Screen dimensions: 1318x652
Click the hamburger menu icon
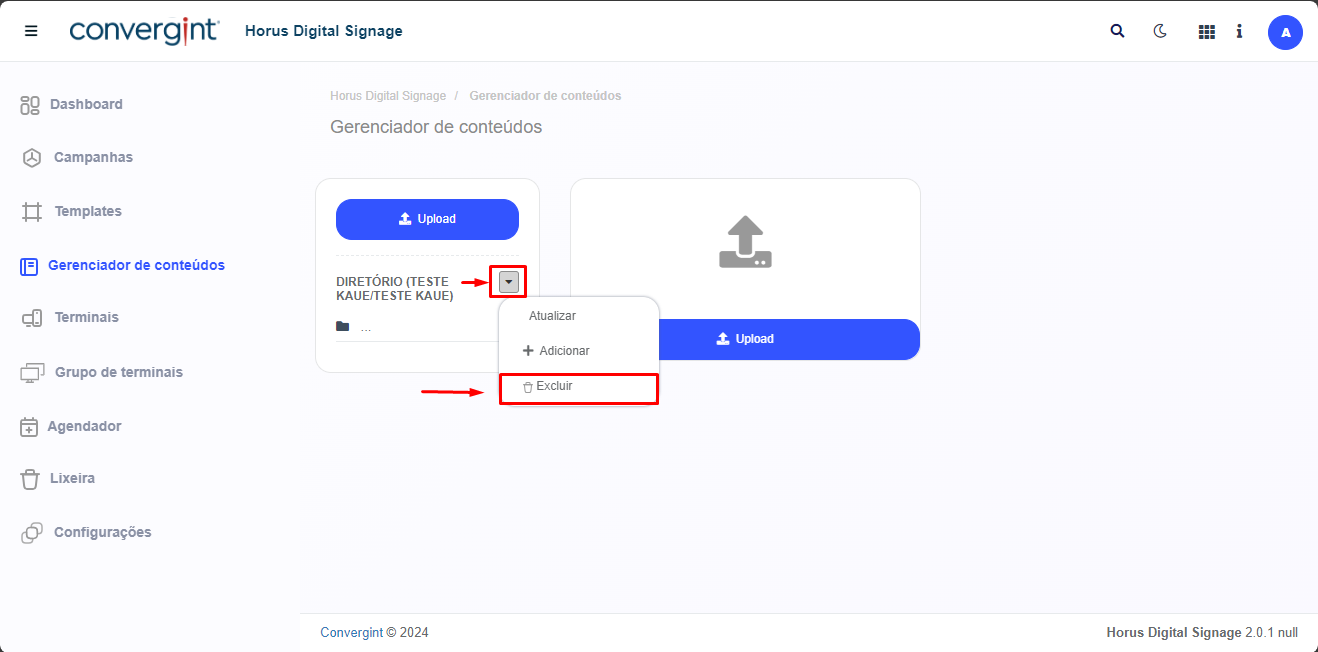point(31,31)
